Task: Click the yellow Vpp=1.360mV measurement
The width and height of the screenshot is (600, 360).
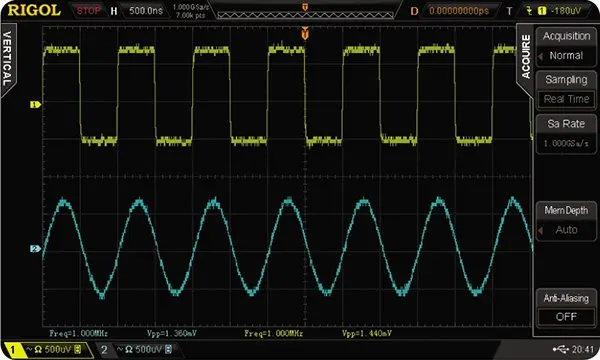Action: pyautogui.click(x=172, y=333)
